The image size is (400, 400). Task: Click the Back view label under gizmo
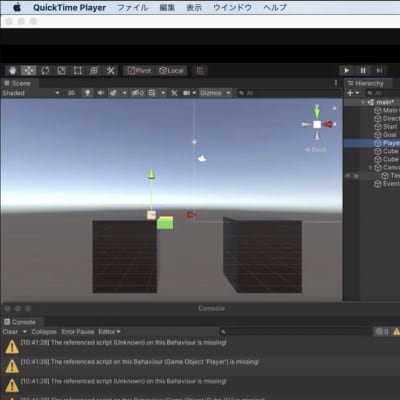315,150
